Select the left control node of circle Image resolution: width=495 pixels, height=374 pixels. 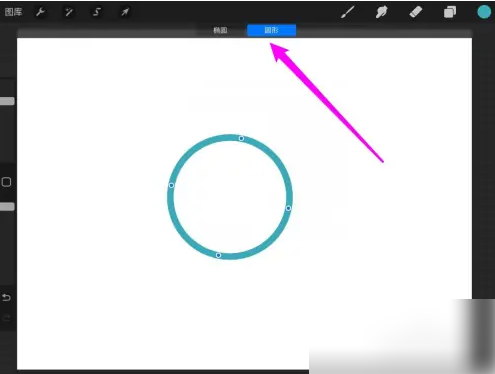click(x=171, y=185)
